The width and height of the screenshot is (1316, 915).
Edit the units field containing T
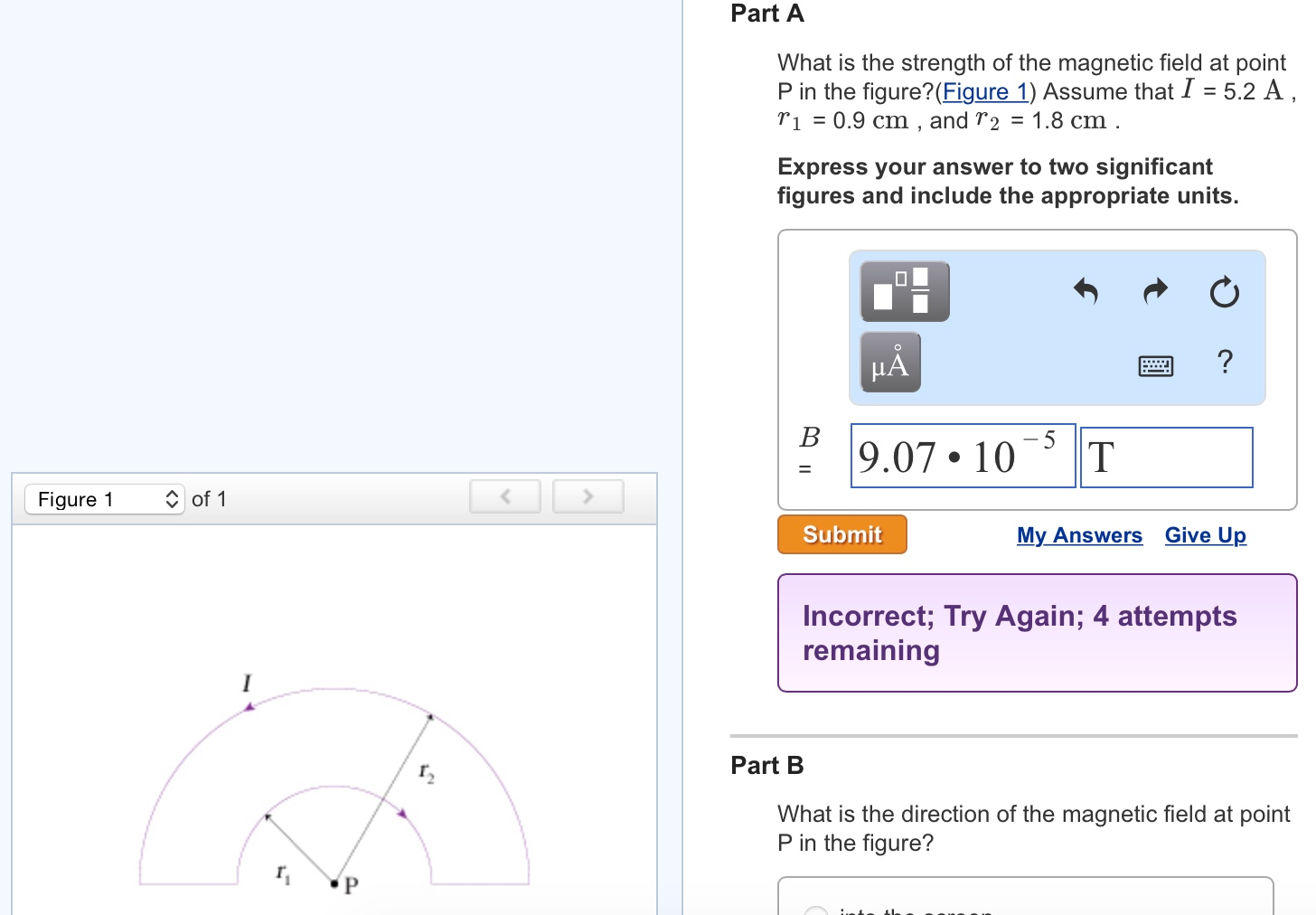coord(1167,457)
